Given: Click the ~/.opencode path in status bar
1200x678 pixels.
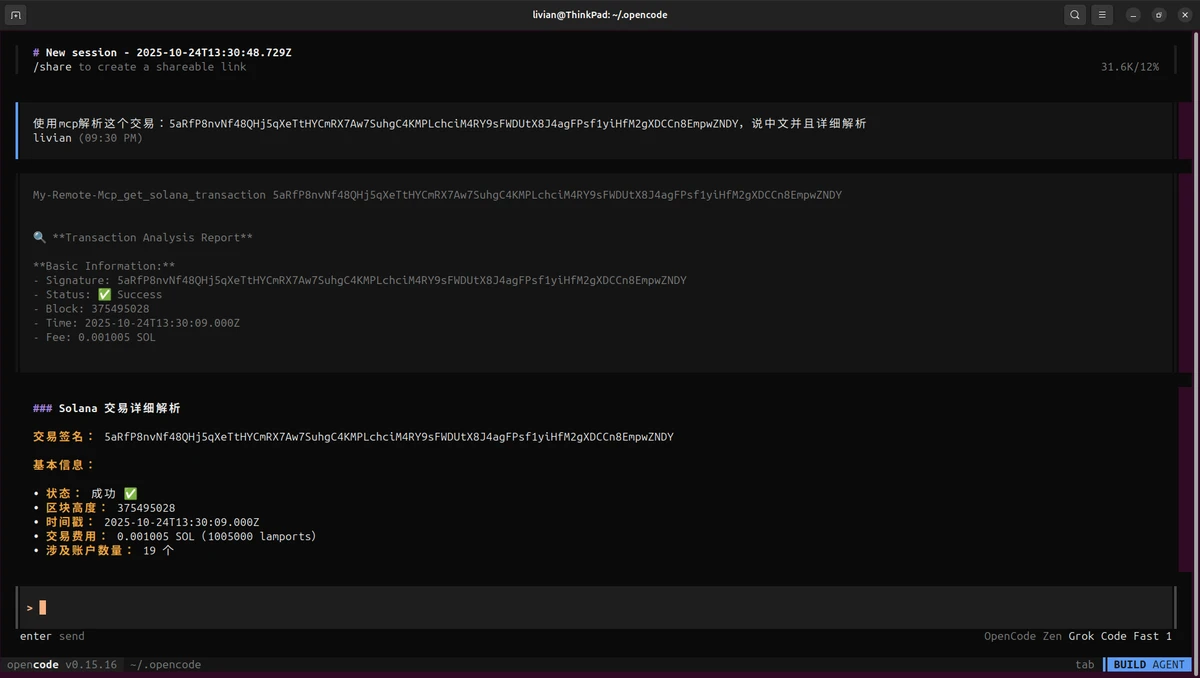Looking at the screenshot, I should 165,665.
